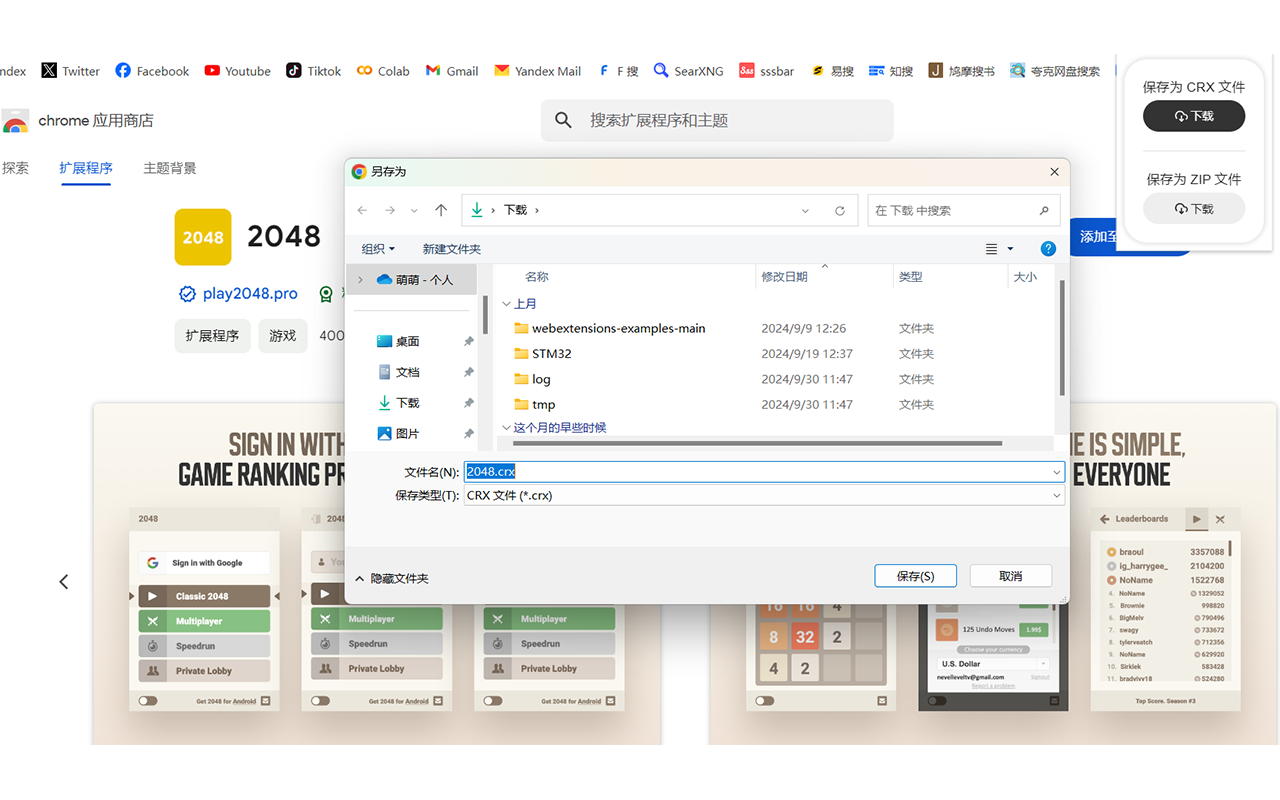Open the 知搜 bookmark

coord(891,71)
